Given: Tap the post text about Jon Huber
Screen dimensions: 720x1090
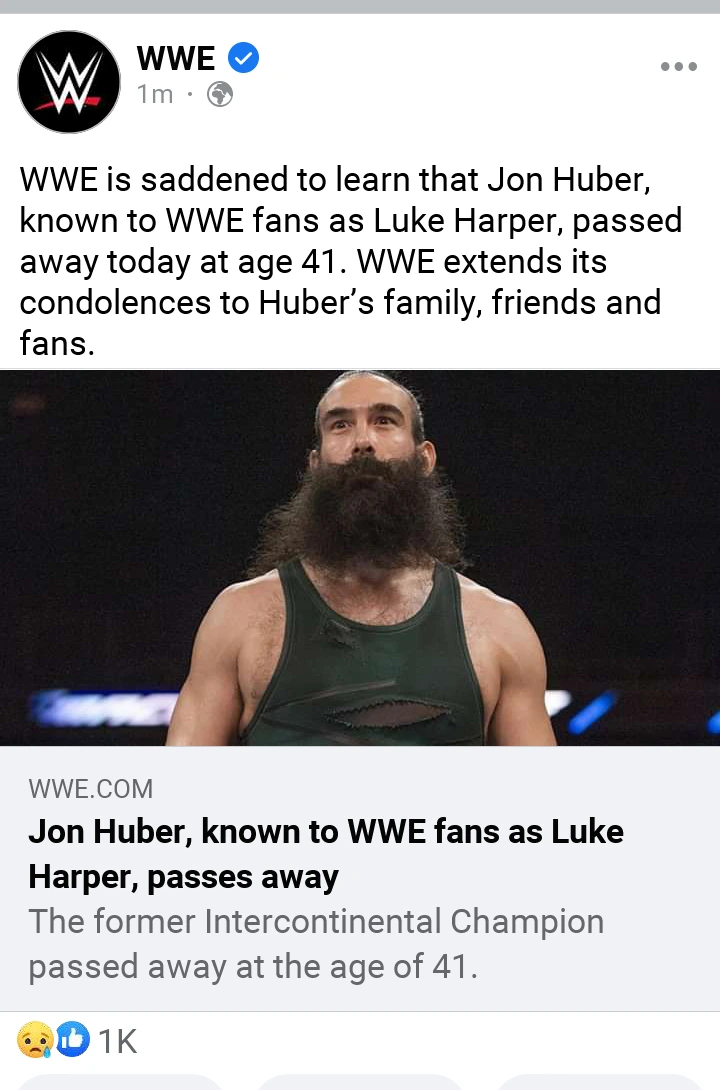Looking at the screenshot, I should click(x=350, y=261).
